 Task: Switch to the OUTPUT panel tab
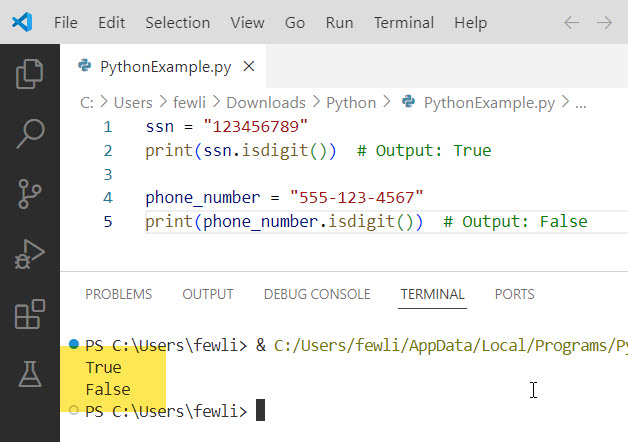click(x=208, y=294)
